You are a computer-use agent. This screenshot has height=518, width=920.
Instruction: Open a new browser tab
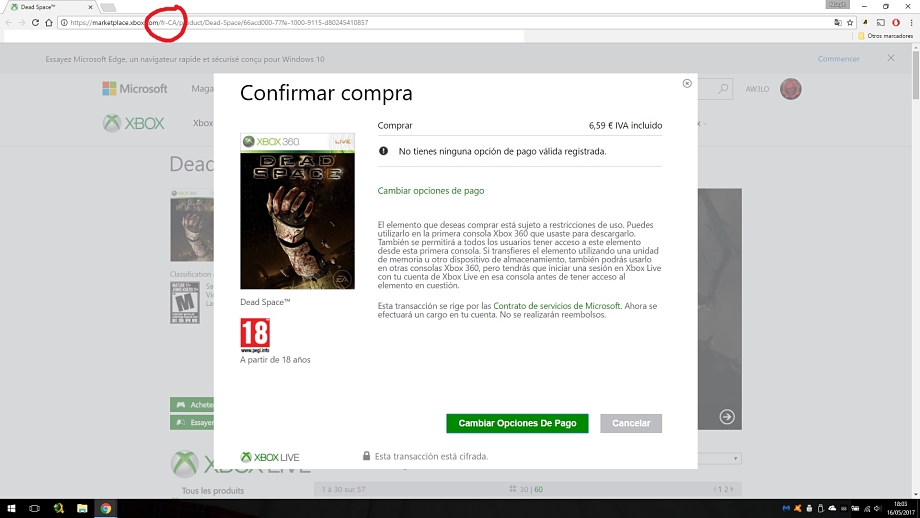pyautogui.click(x=108, y=7)
